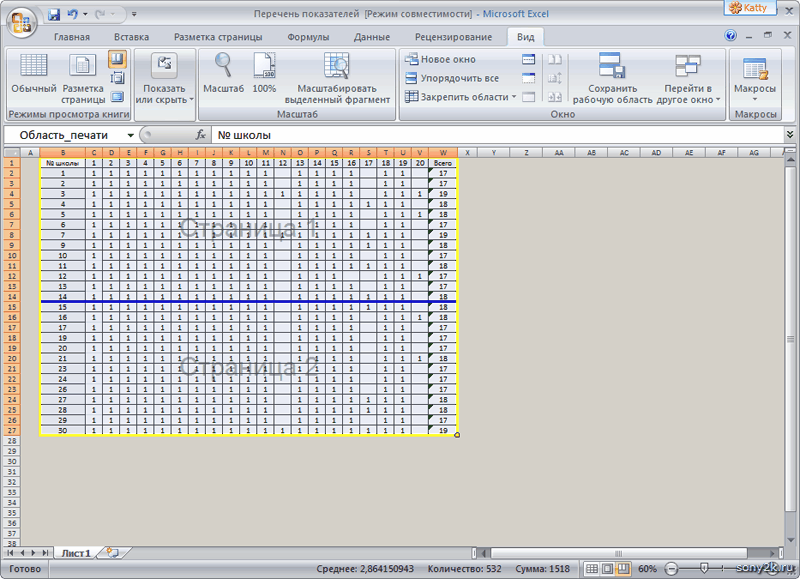Click the Всего header cell
The image size is (800, 579).
pyautogui.click(x=443, y=163)
